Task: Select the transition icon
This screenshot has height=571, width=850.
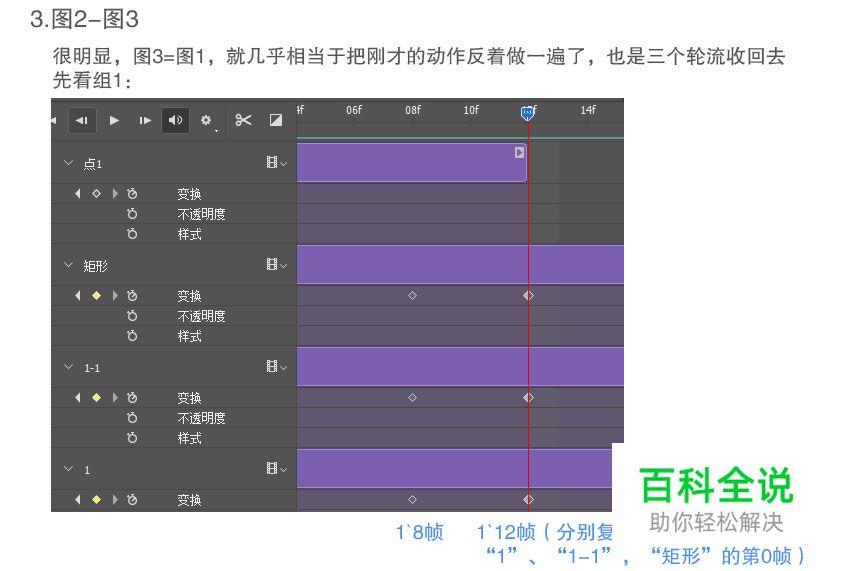Action: pos(276,120)
